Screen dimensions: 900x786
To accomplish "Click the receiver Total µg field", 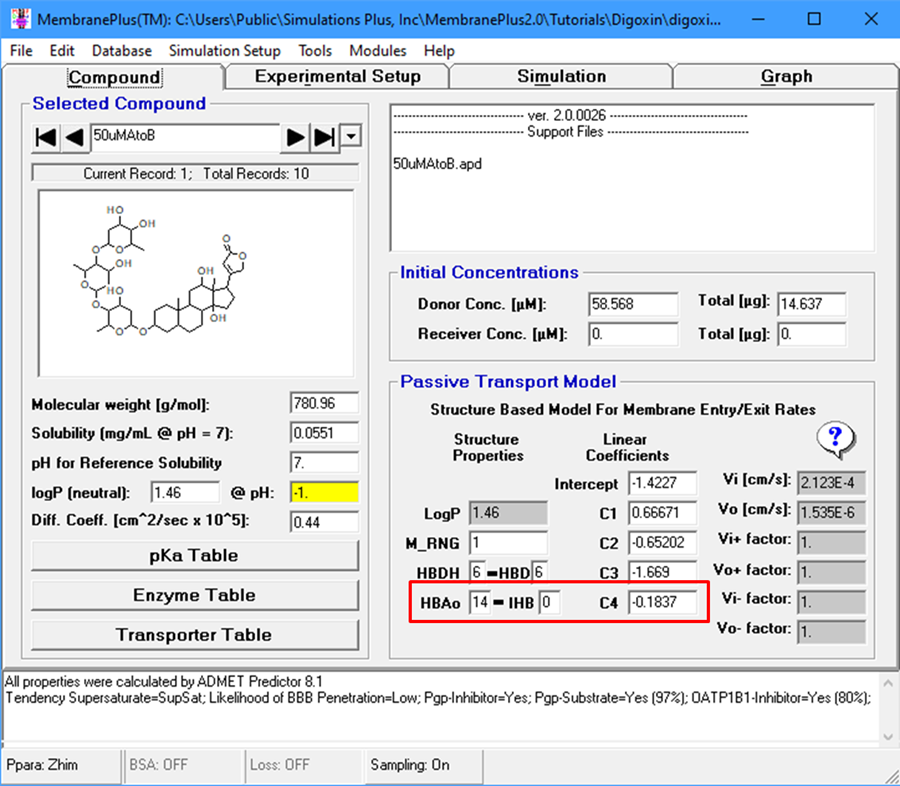I will (x=812, y=334).
